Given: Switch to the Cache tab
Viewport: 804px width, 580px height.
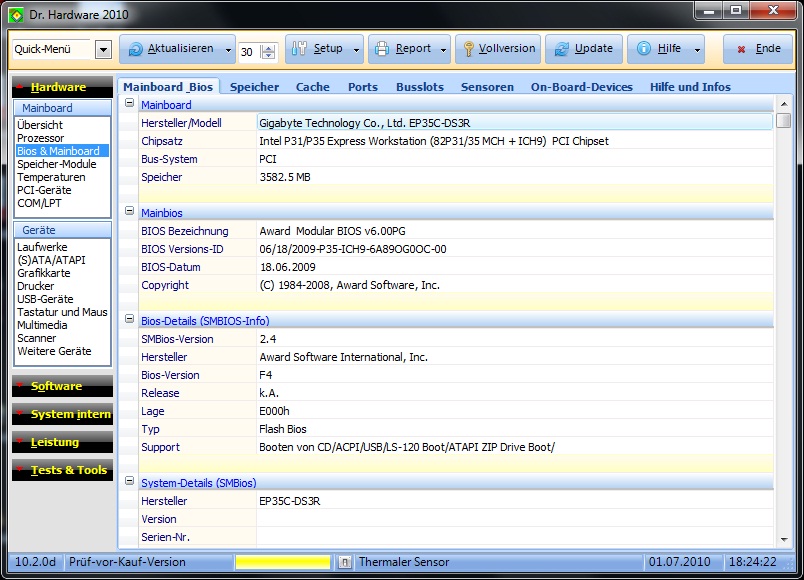Looking at the screenshot, I should coord(313,87).
